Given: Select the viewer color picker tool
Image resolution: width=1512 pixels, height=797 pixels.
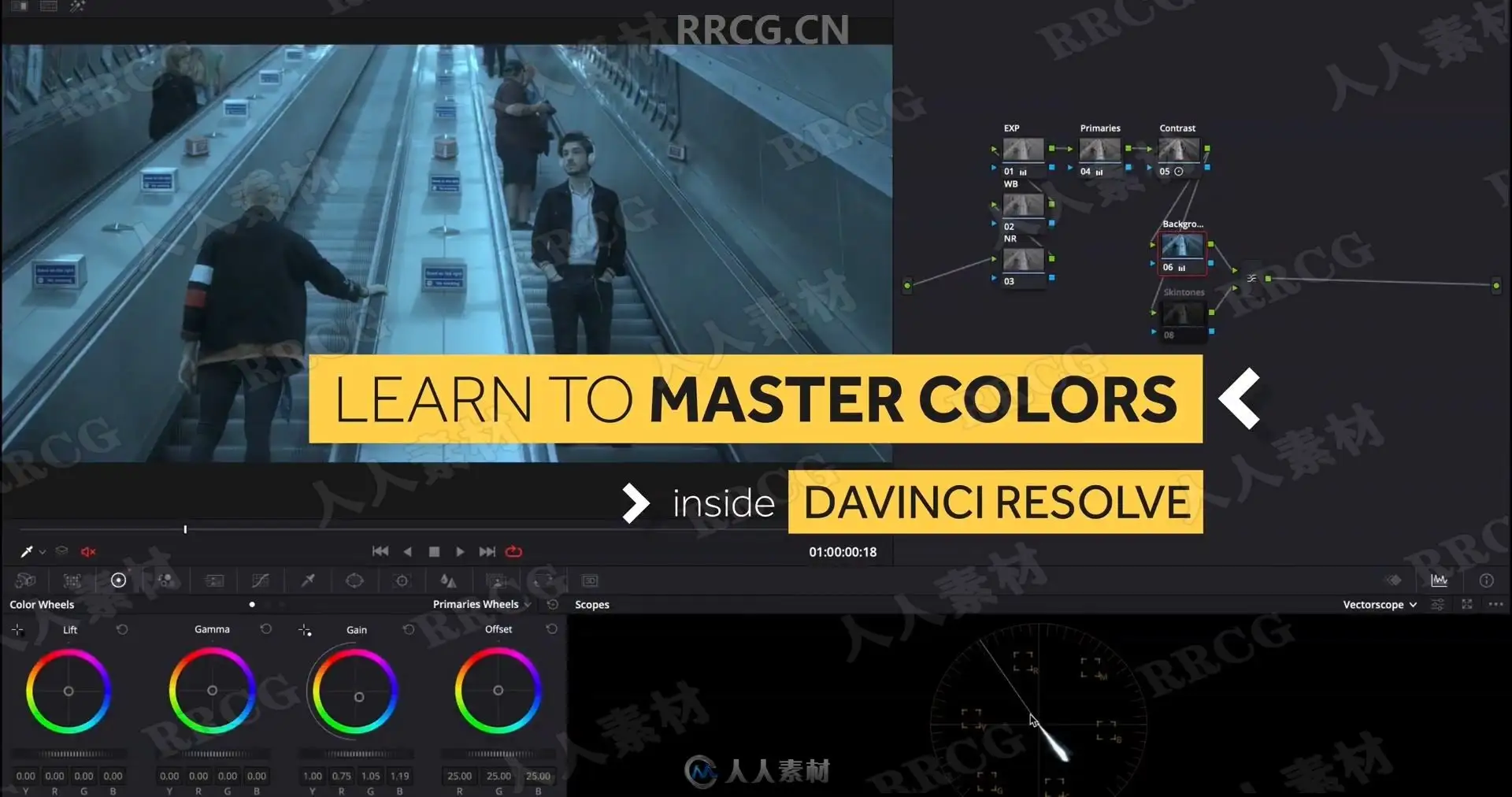Looking at the screenshot, I should (26, 551).
